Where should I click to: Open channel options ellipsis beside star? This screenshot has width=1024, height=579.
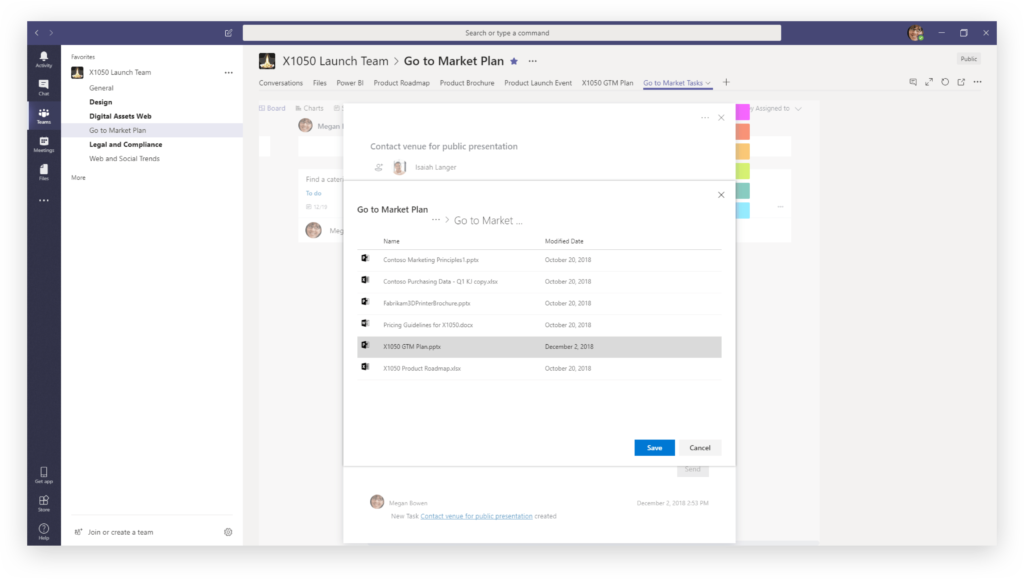pos(533,61)
